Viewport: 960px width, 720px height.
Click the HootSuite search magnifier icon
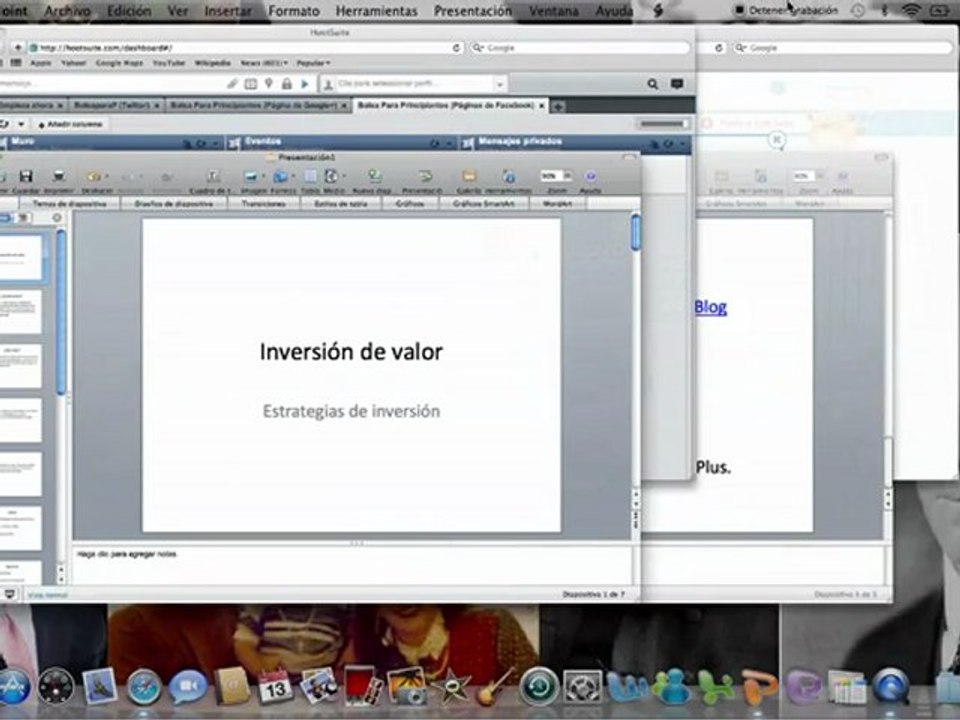[x=653, y=84]
